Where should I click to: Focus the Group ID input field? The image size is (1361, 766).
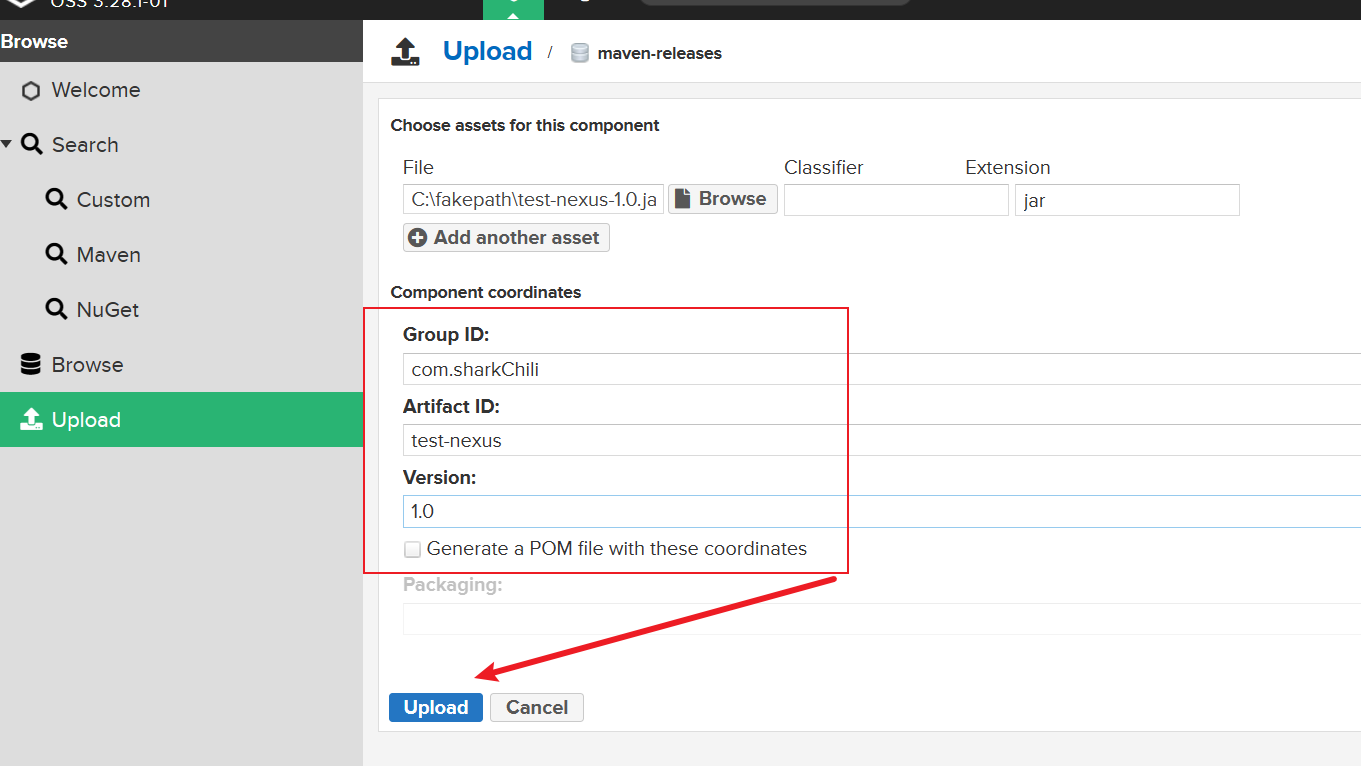click(x=880, y=369)
